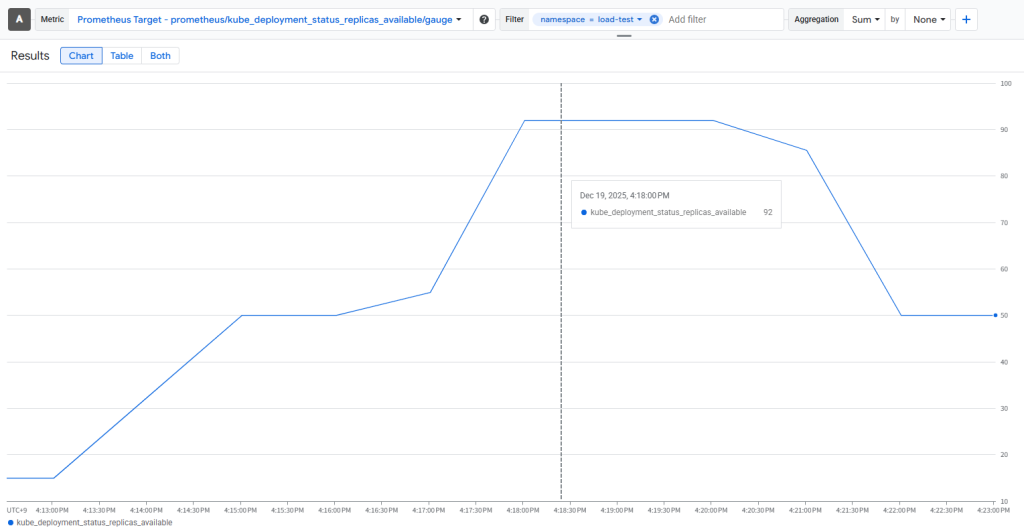Select the Both results view
The width and height of the screenshot is (1024, 532).
160,56
